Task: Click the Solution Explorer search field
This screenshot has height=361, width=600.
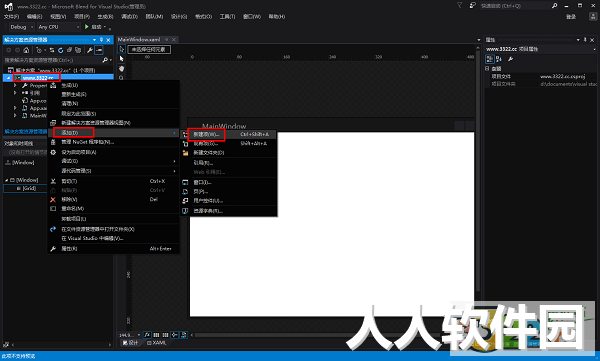Action: point(54,60)
